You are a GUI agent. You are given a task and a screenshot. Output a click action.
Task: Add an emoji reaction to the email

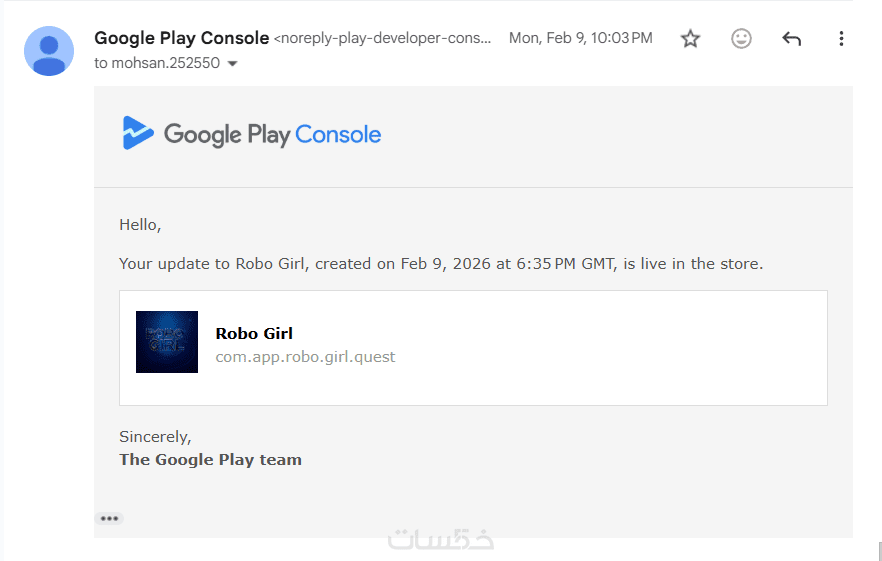tap(741, 39)
